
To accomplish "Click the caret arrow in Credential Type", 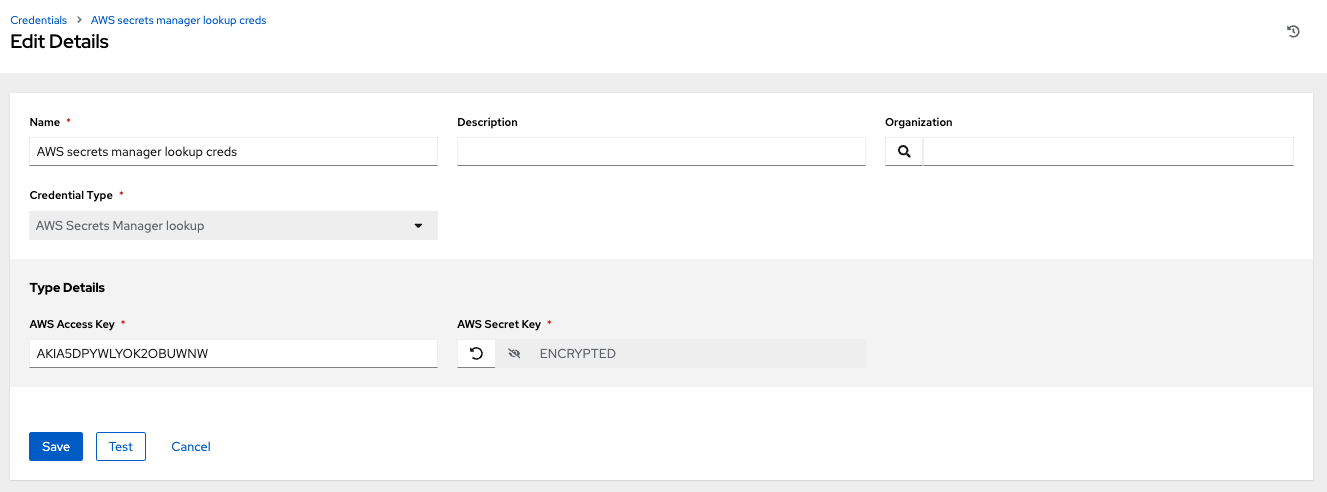I will [418, 226].
